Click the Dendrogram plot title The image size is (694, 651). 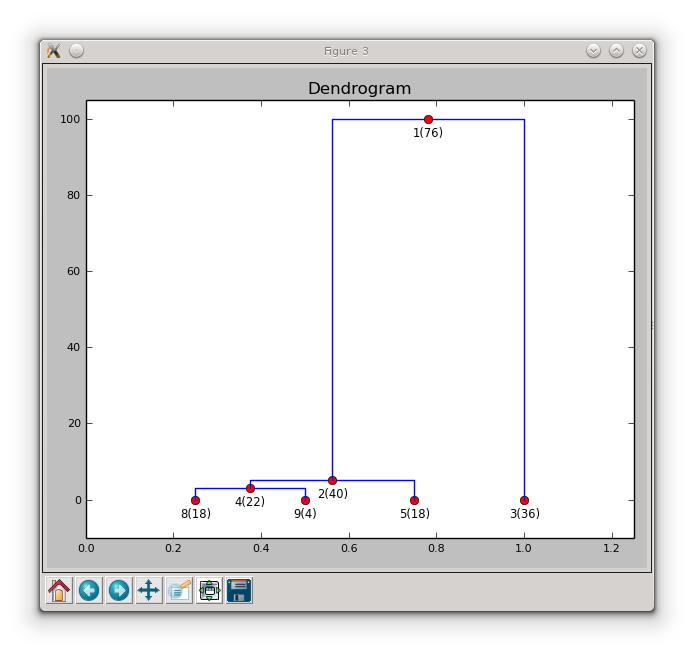tap(359, 88)
